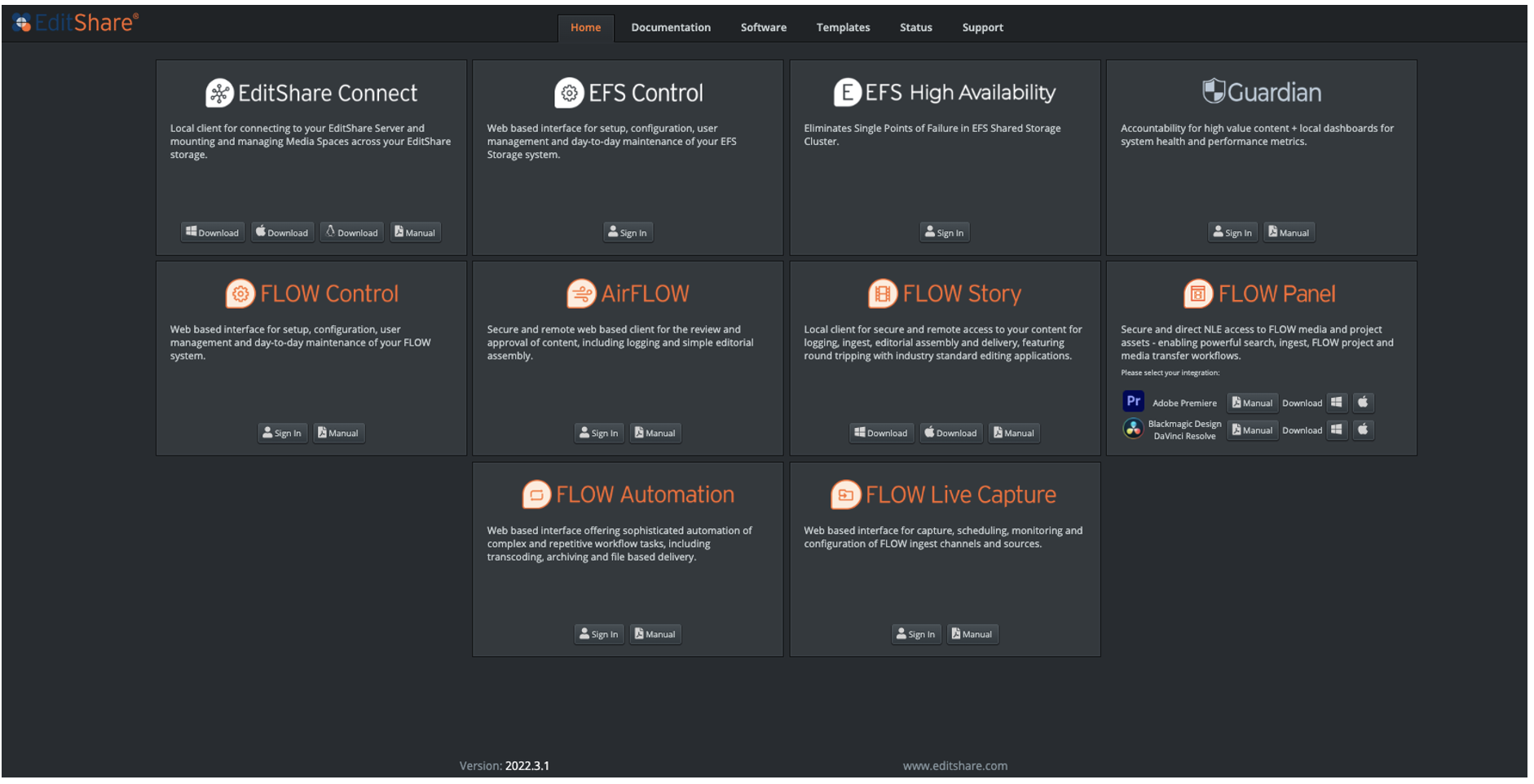The height and width of the screenshot is (784, 1534).
Task: Open the Adobe Premiere panel manual
Action: coord(1253,403)
